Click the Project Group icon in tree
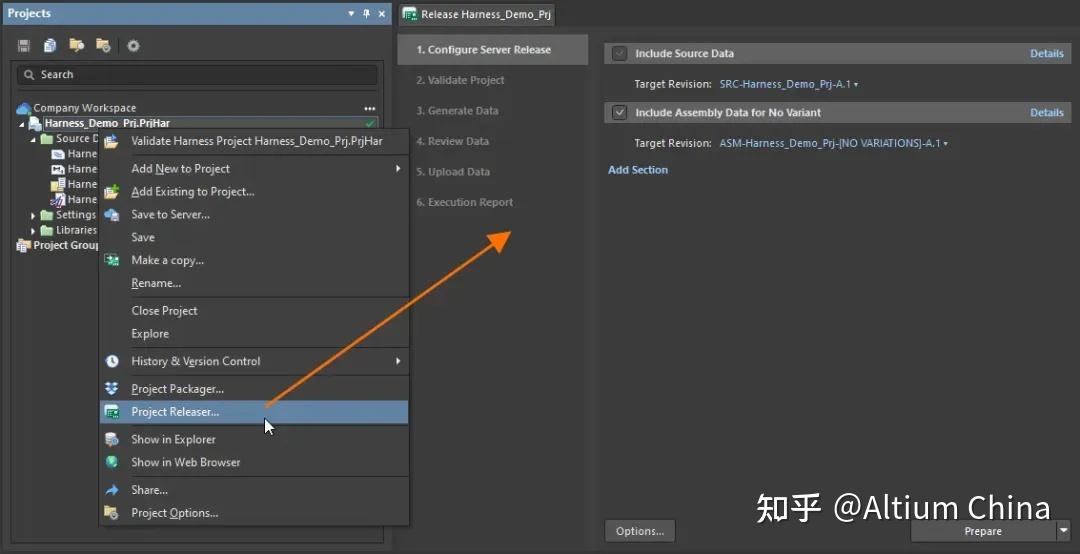 tap(23, 245)
